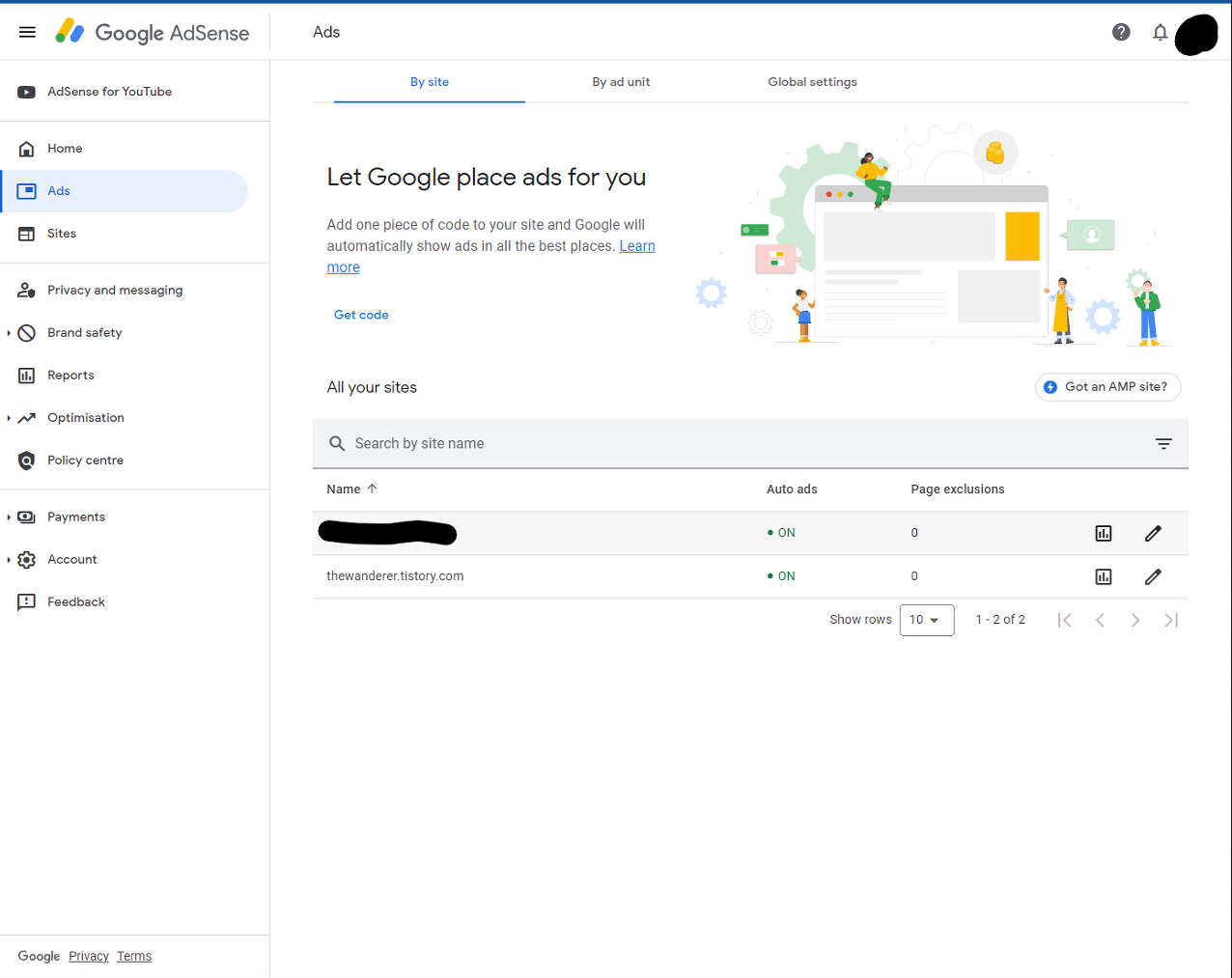Click the Account gear icon

27,560
